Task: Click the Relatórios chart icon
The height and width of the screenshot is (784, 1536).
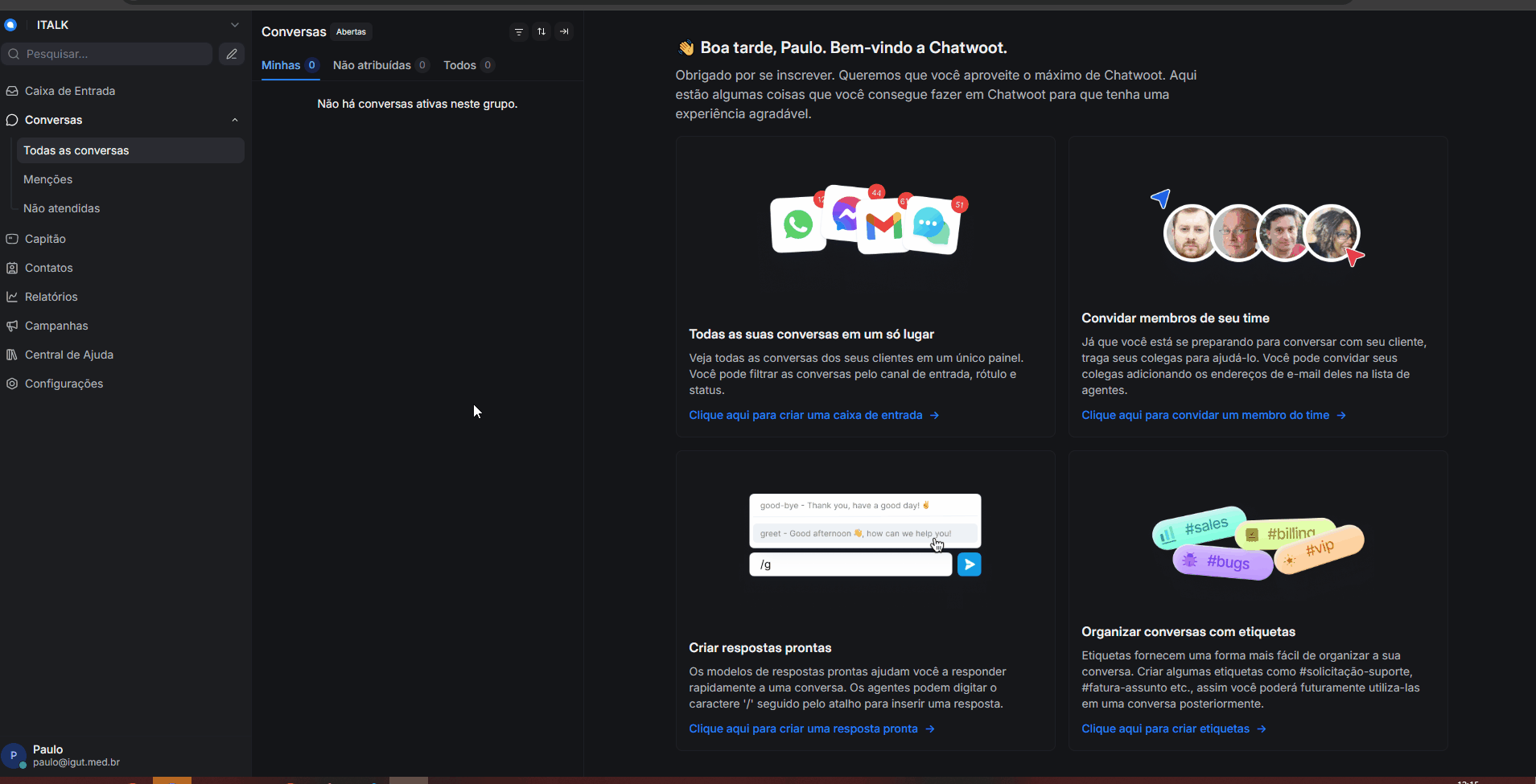Action: pyautogui.click(x=12, y=297)
